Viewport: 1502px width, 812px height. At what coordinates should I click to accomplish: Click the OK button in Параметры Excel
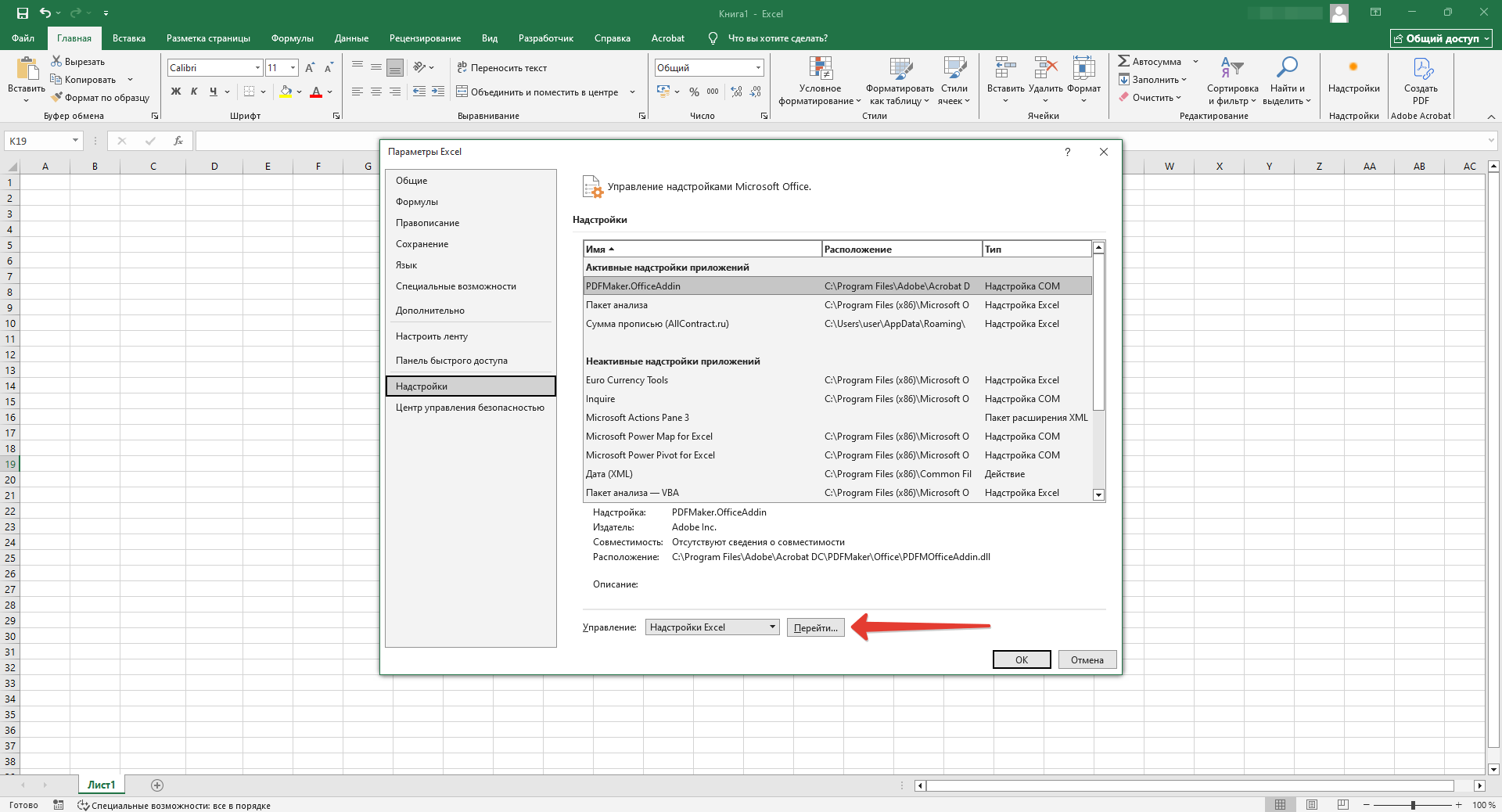pyautogui.click(x=1022, y=659)
